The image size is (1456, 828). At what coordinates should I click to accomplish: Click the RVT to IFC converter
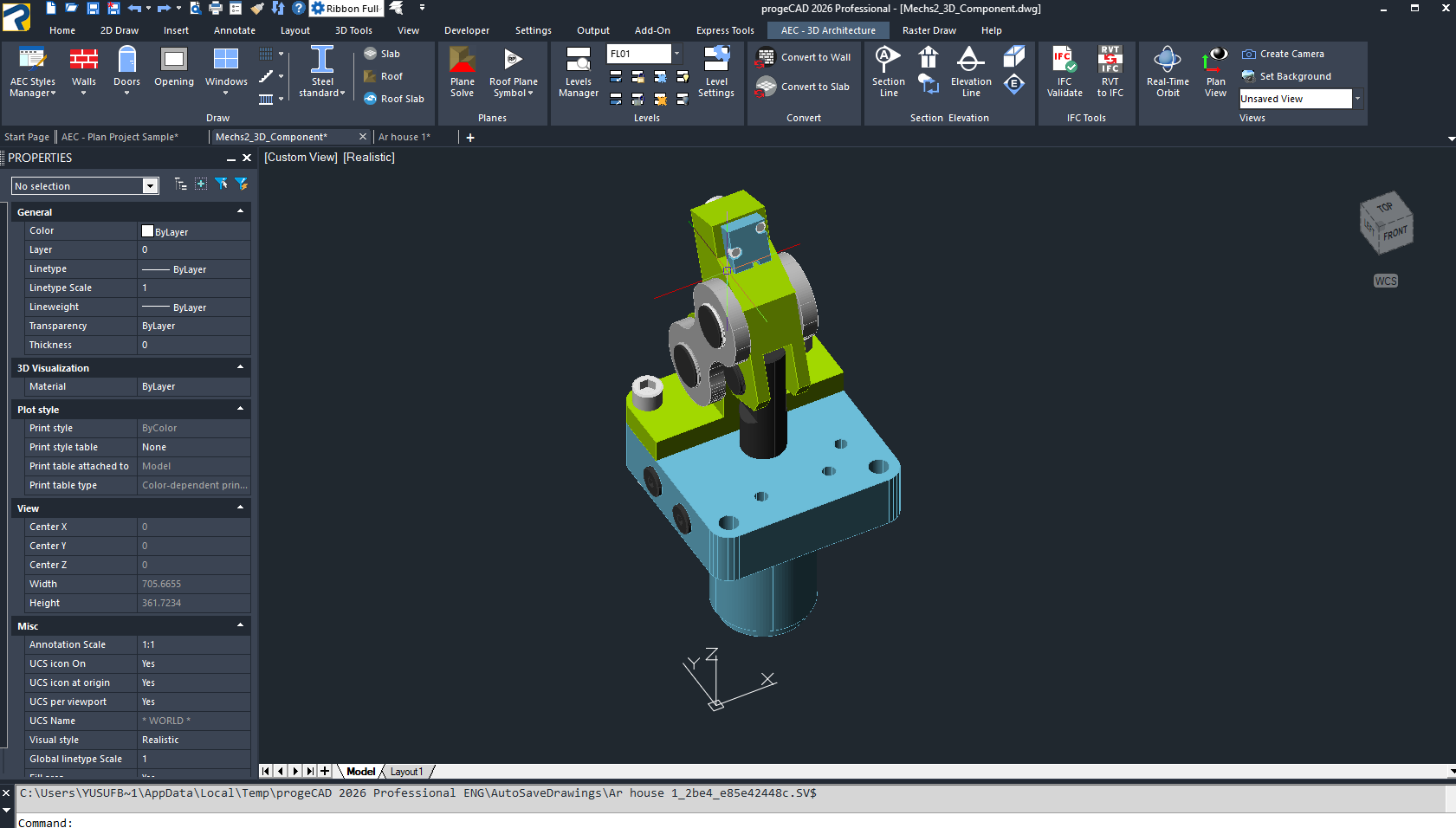tap(1110, 72)
